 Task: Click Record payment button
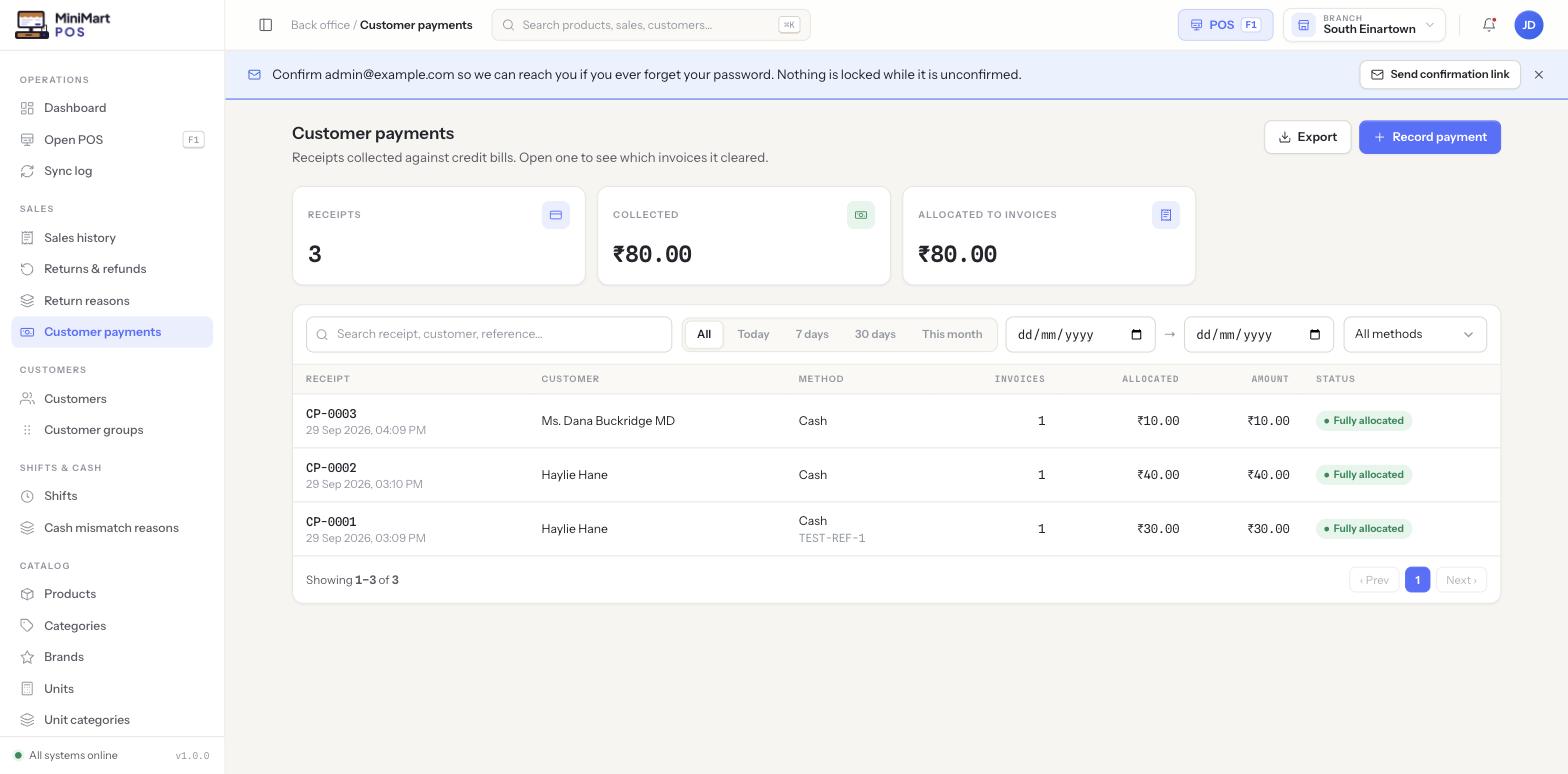1430,137
